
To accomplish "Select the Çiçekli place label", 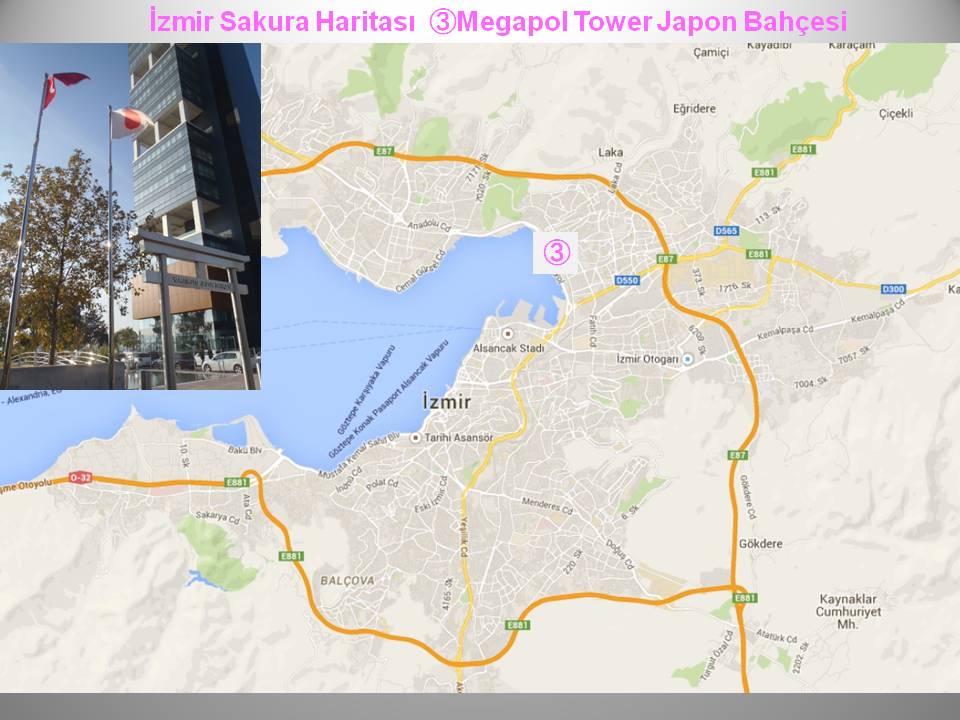I will coord(896,113).
